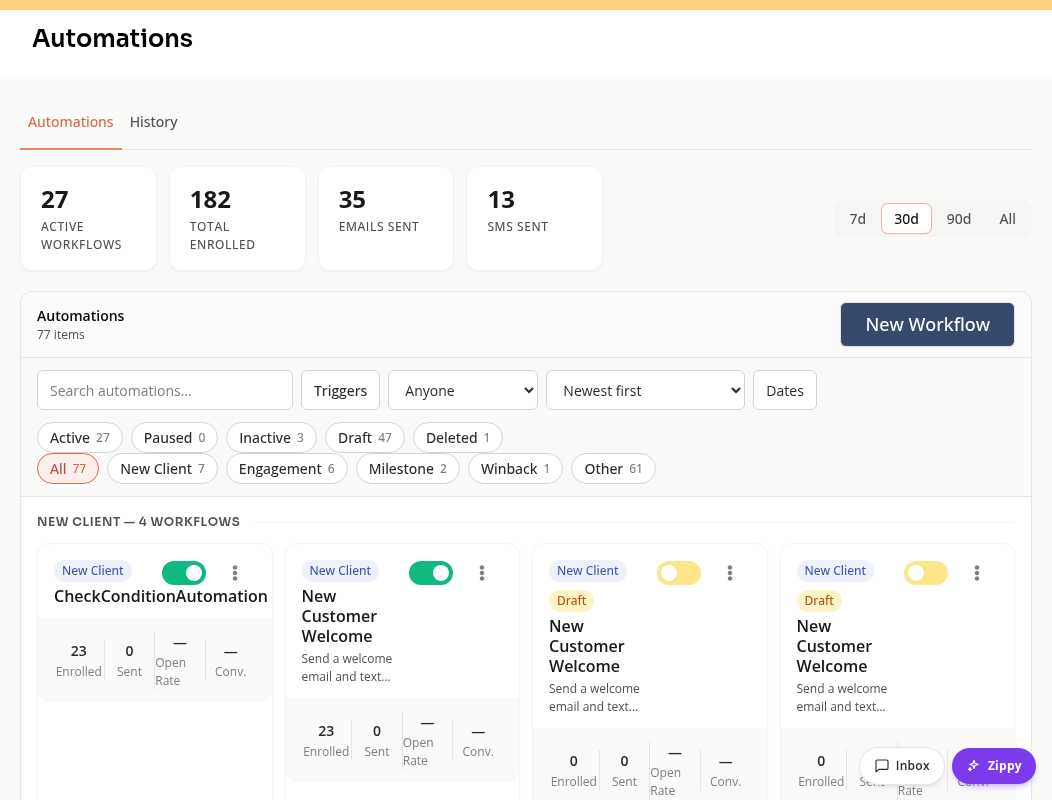Click the Inbox chat icon
Image resolution: width=1052 pixels, height=800 pixels.
tap(882, 766)
